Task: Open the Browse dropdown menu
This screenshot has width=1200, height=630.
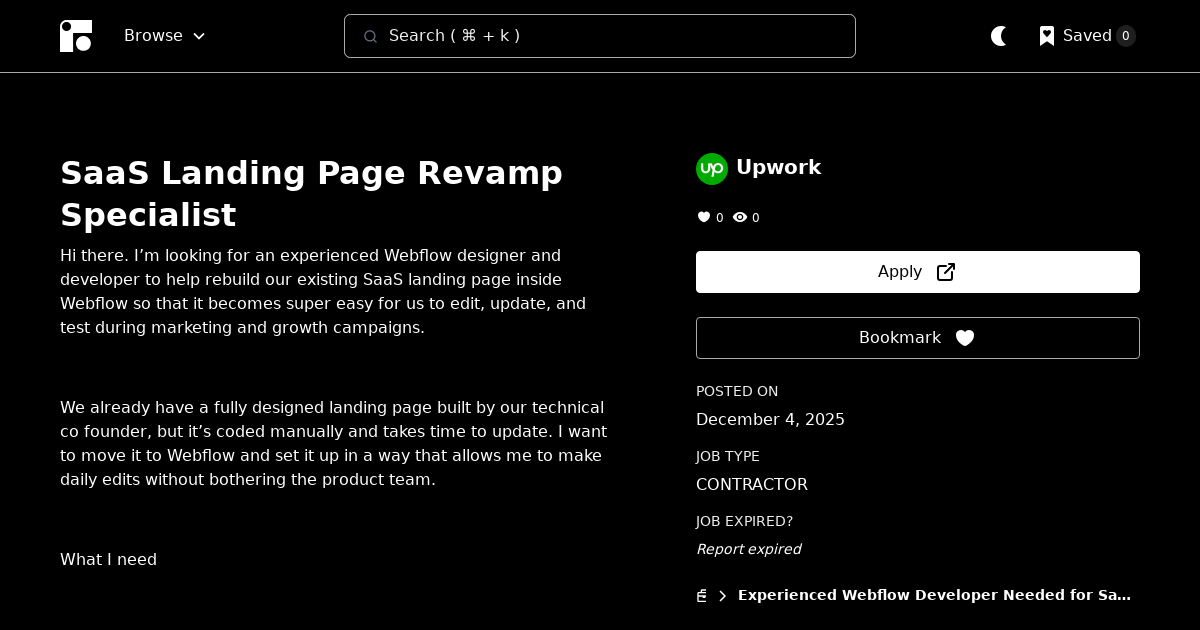Action: coord(164,36)
